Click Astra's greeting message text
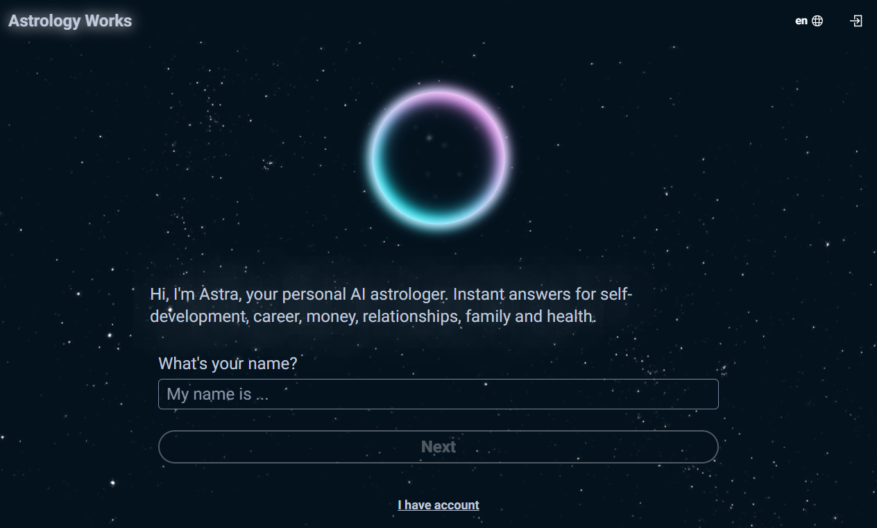Screen dimensions: 877x528 (x=391, y=305)
